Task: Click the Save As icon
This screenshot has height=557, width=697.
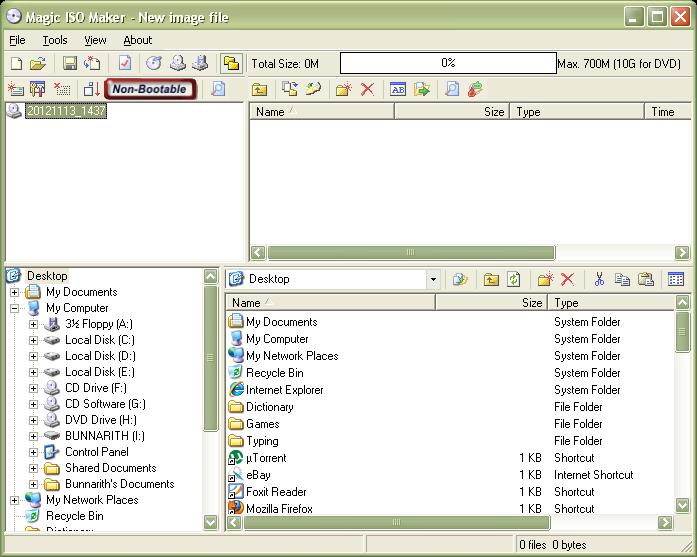Action: (92, 64)
